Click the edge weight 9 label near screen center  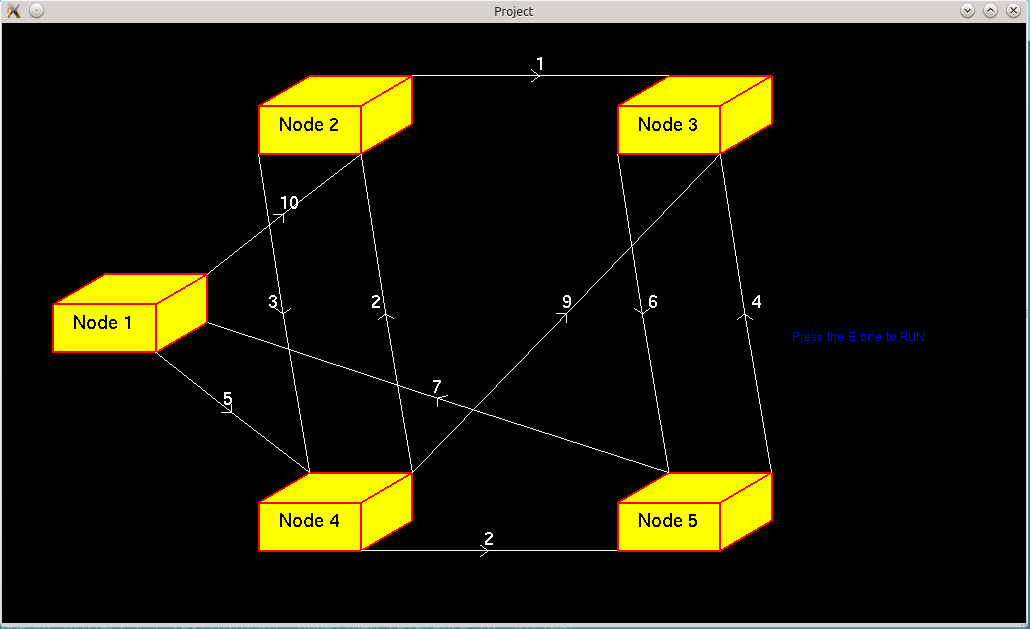566,299
